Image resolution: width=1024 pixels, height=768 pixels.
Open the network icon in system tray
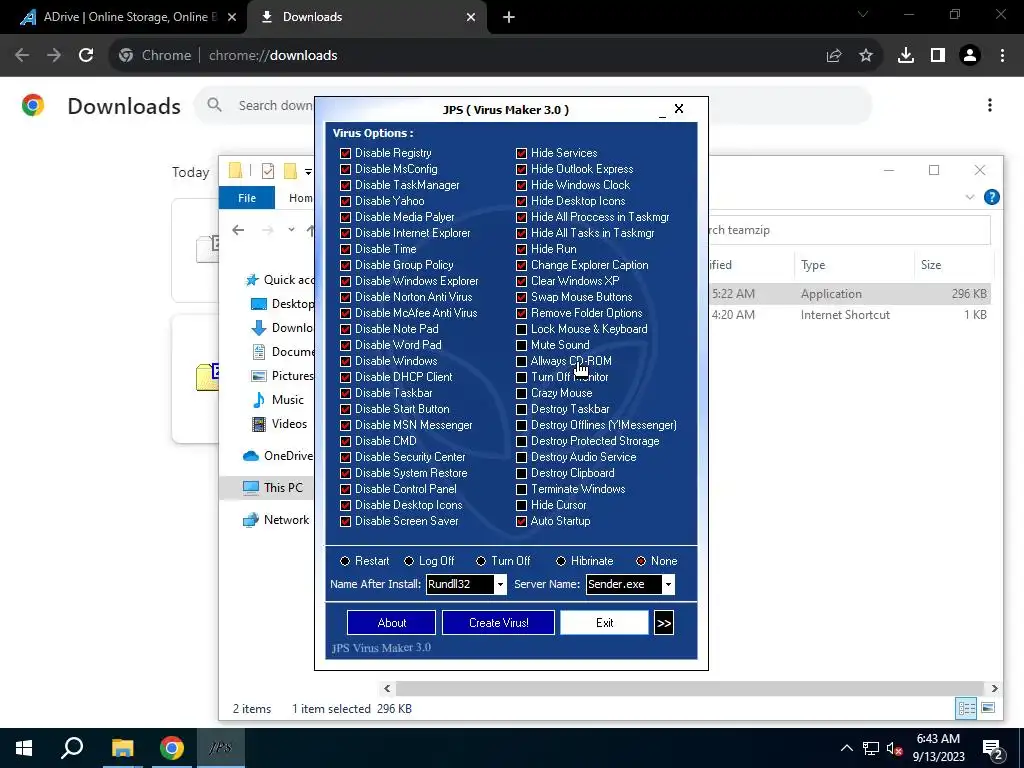coord(871,748)
